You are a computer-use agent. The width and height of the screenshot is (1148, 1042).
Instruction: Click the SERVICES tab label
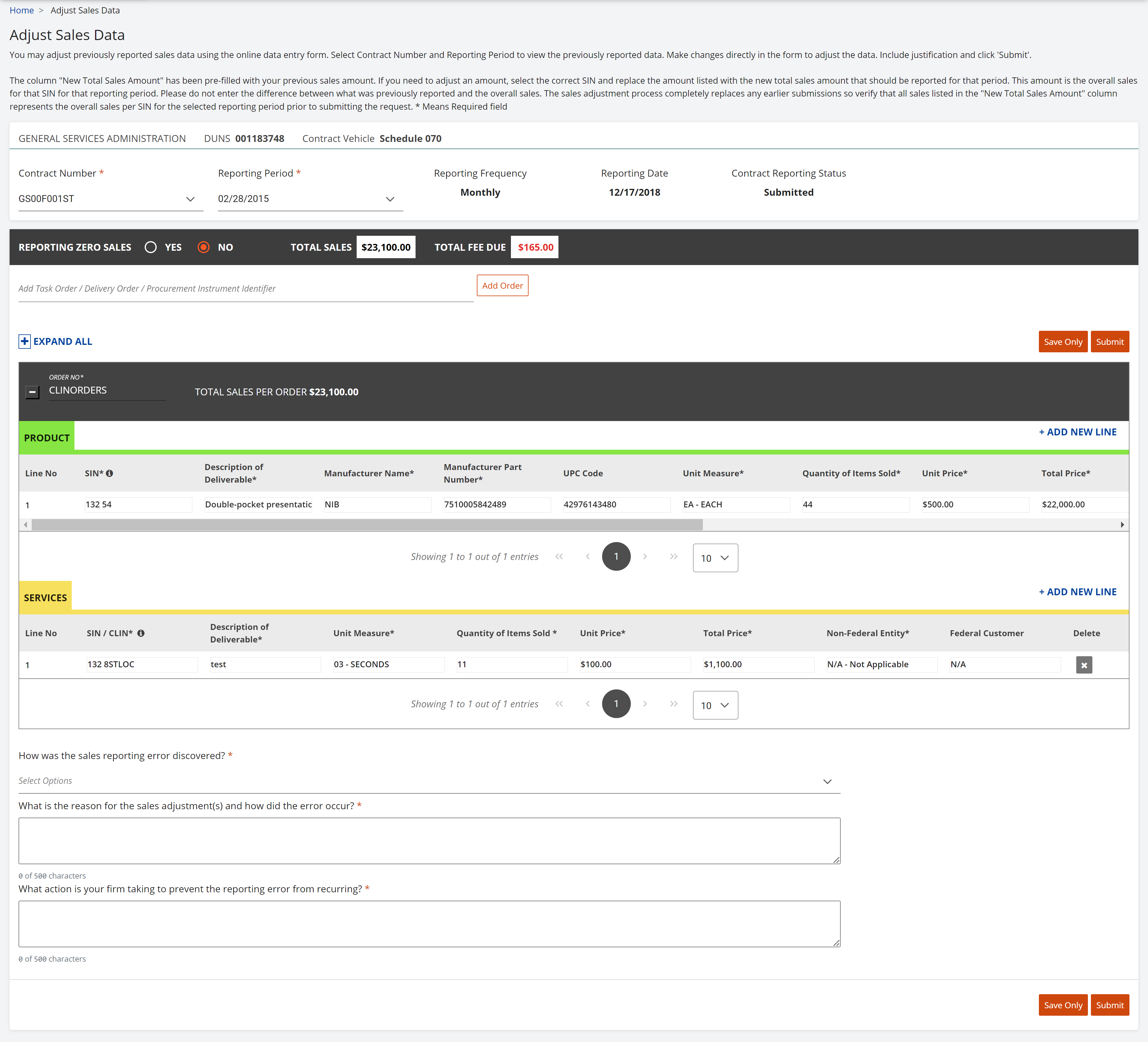(45, 598)
